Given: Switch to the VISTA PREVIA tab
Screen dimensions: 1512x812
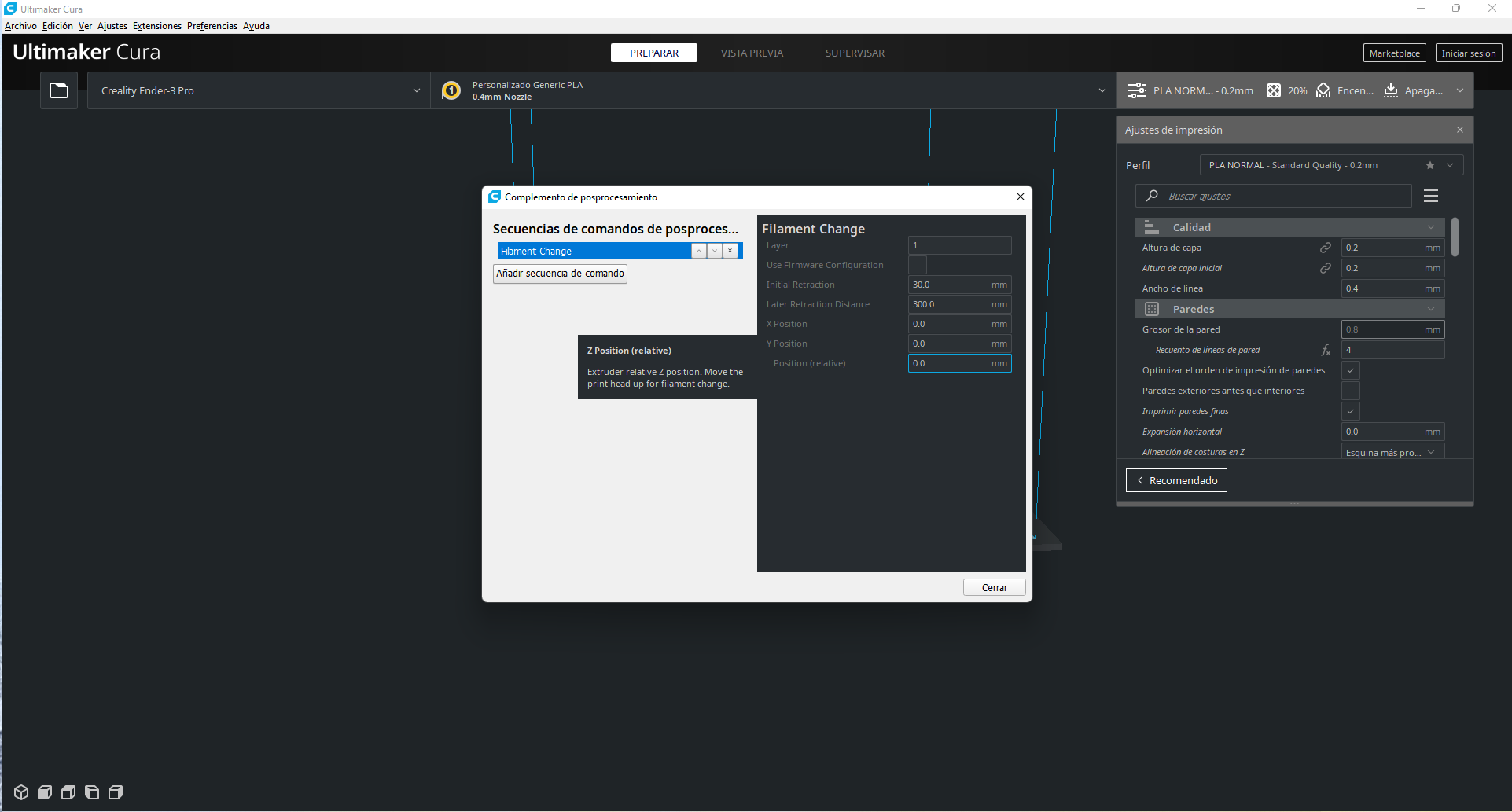Looking at the screenshot, I should click(752, 53).
